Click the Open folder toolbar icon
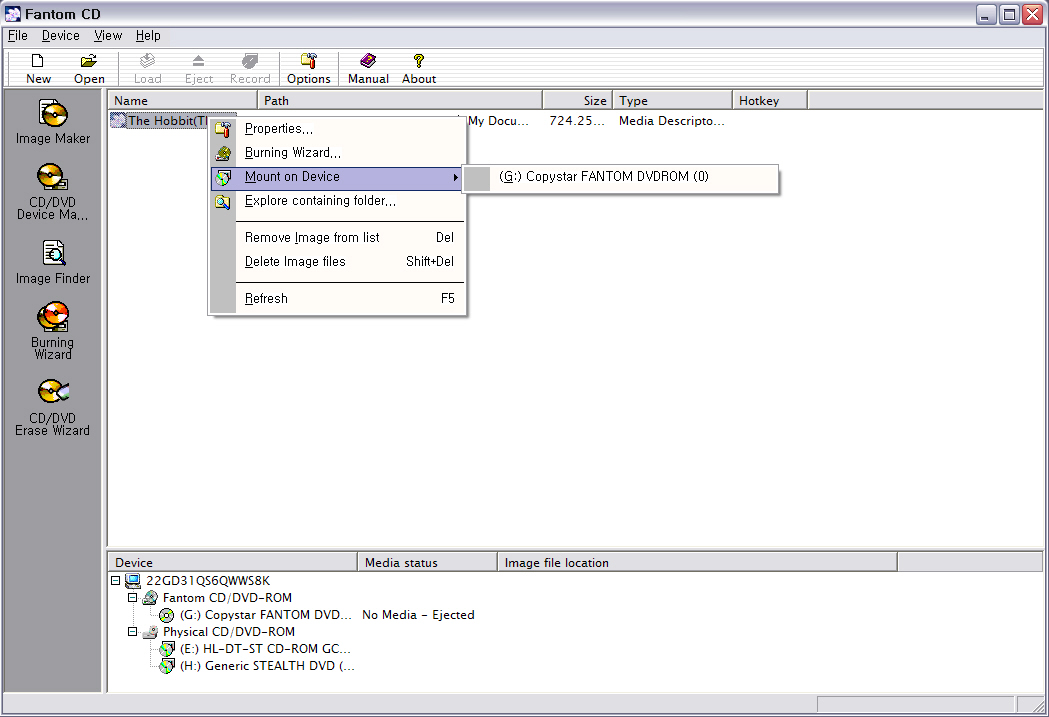 coord(89,69)
